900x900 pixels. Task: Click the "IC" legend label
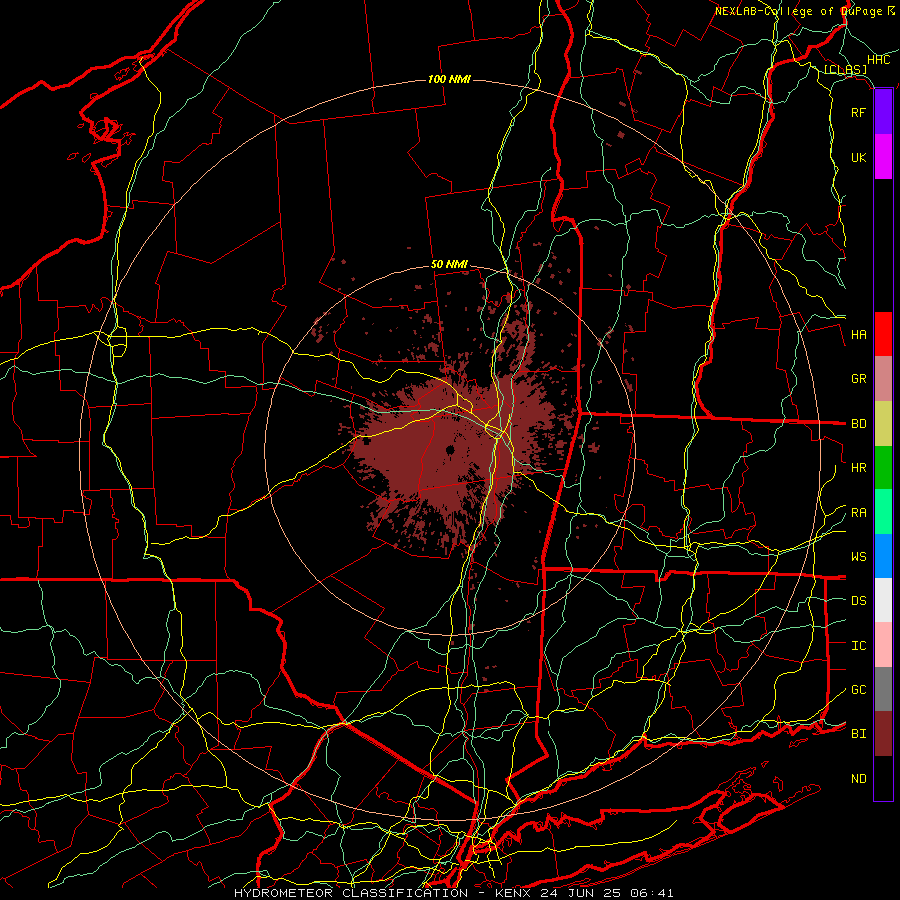click(x=858, y=646)
